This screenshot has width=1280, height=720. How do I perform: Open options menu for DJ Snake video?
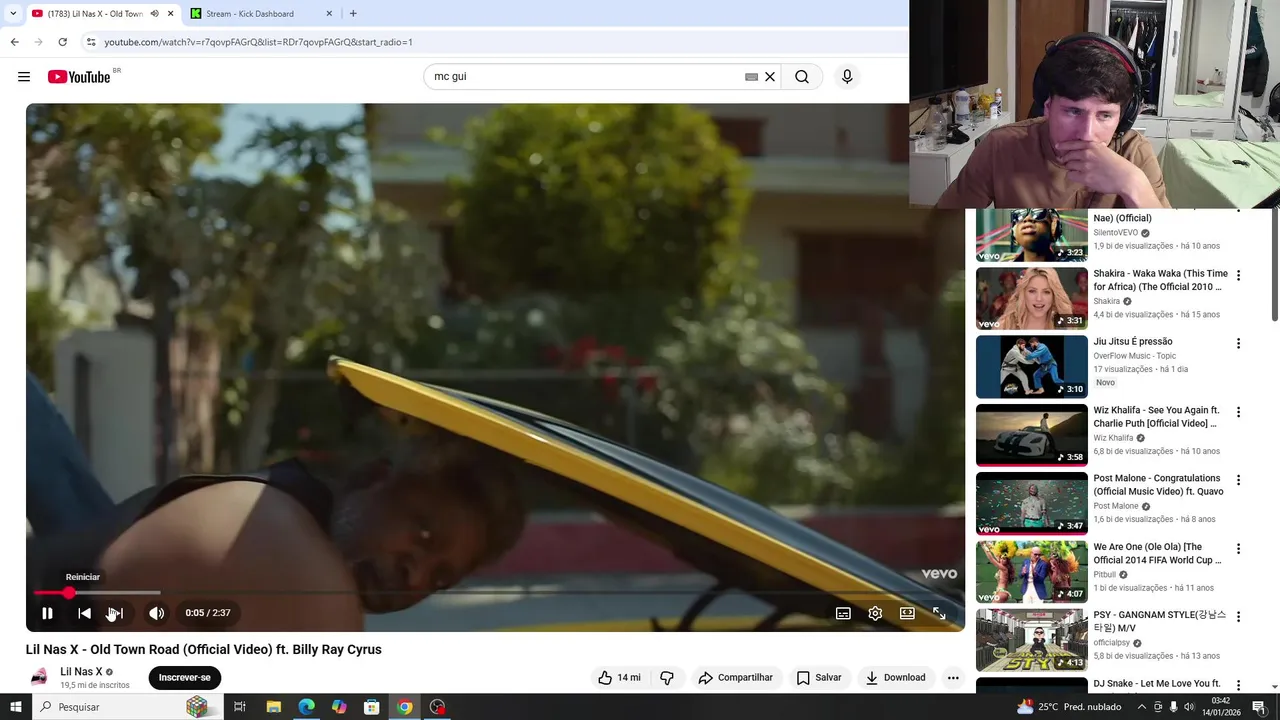(x=1238, y=685)
